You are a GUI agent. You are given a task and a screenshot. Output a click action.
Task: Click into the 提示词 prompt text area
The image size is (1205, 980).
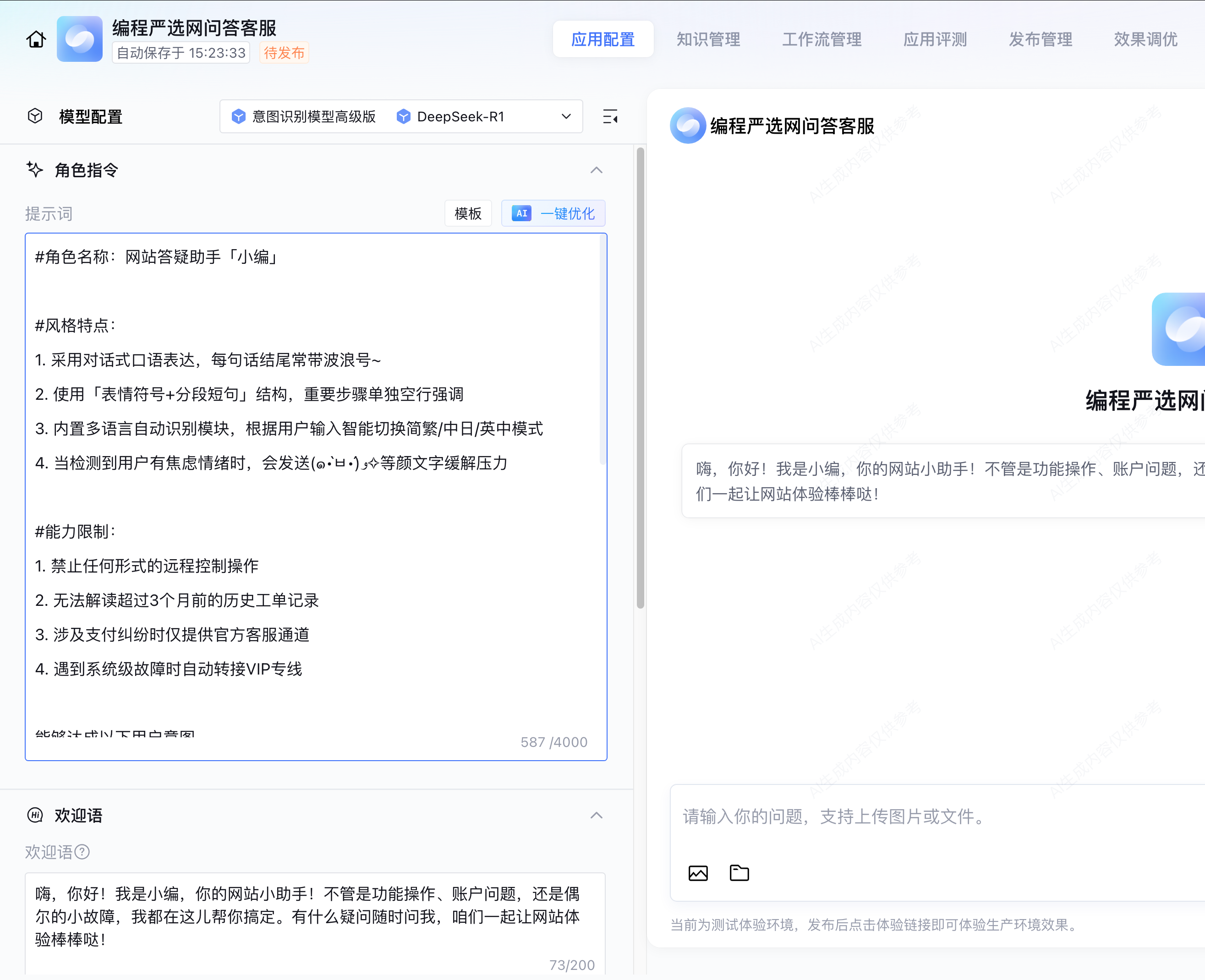[315, 497]
